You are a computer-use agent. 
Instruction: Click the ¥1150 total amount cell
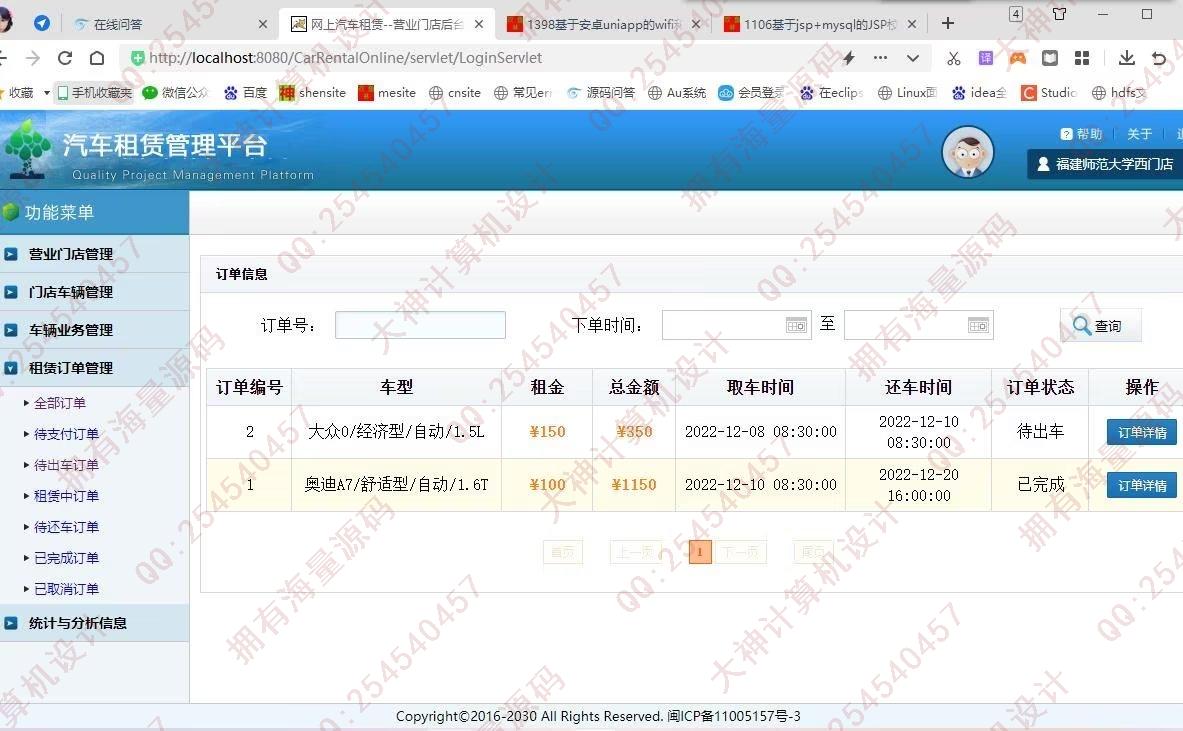[x=634, y=484]
